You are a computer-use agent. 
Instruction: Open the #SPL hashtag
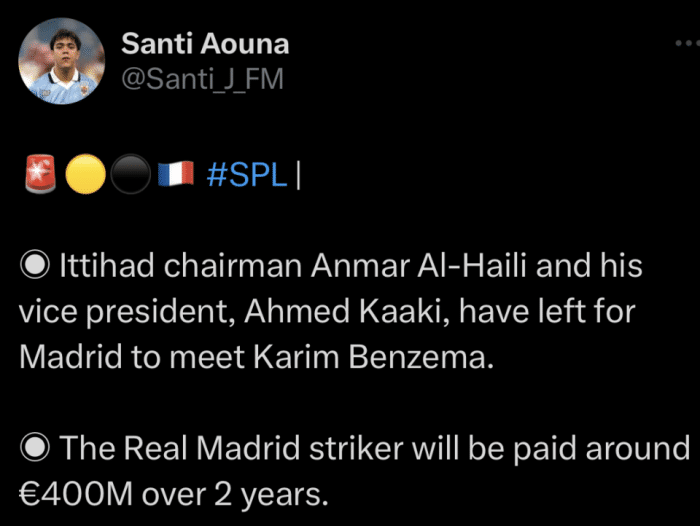click(247, 176)
